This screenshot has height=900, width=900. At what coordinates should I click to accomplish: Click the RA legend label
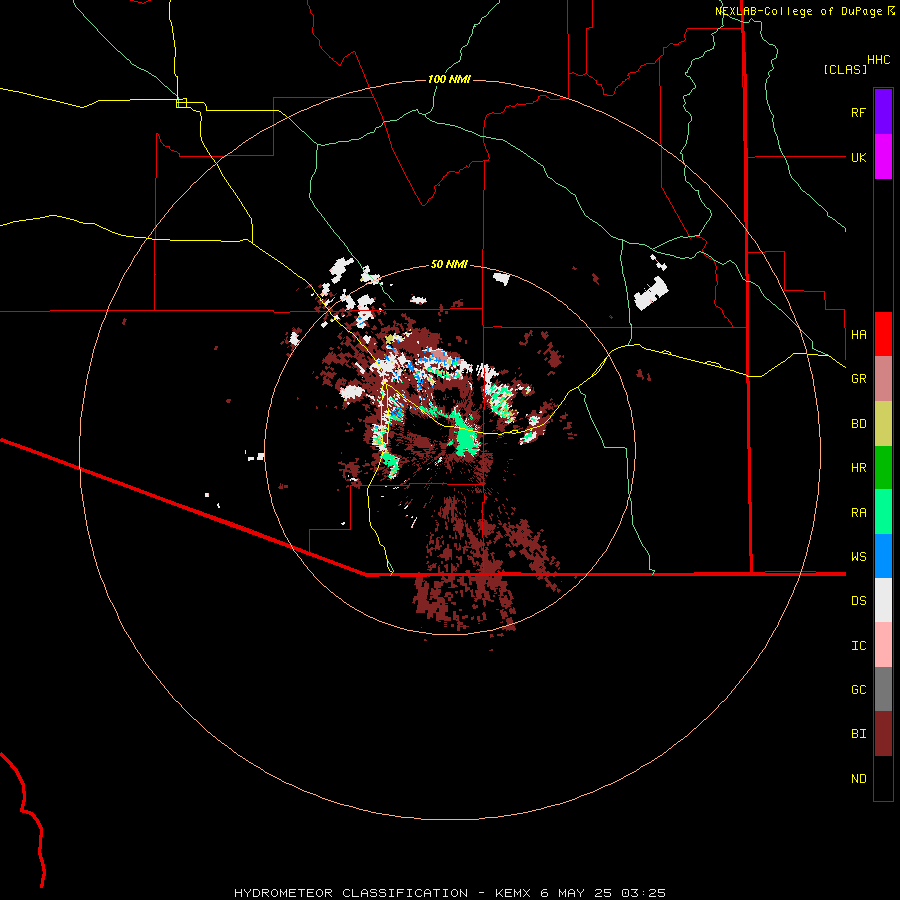(x=859, y=512)
